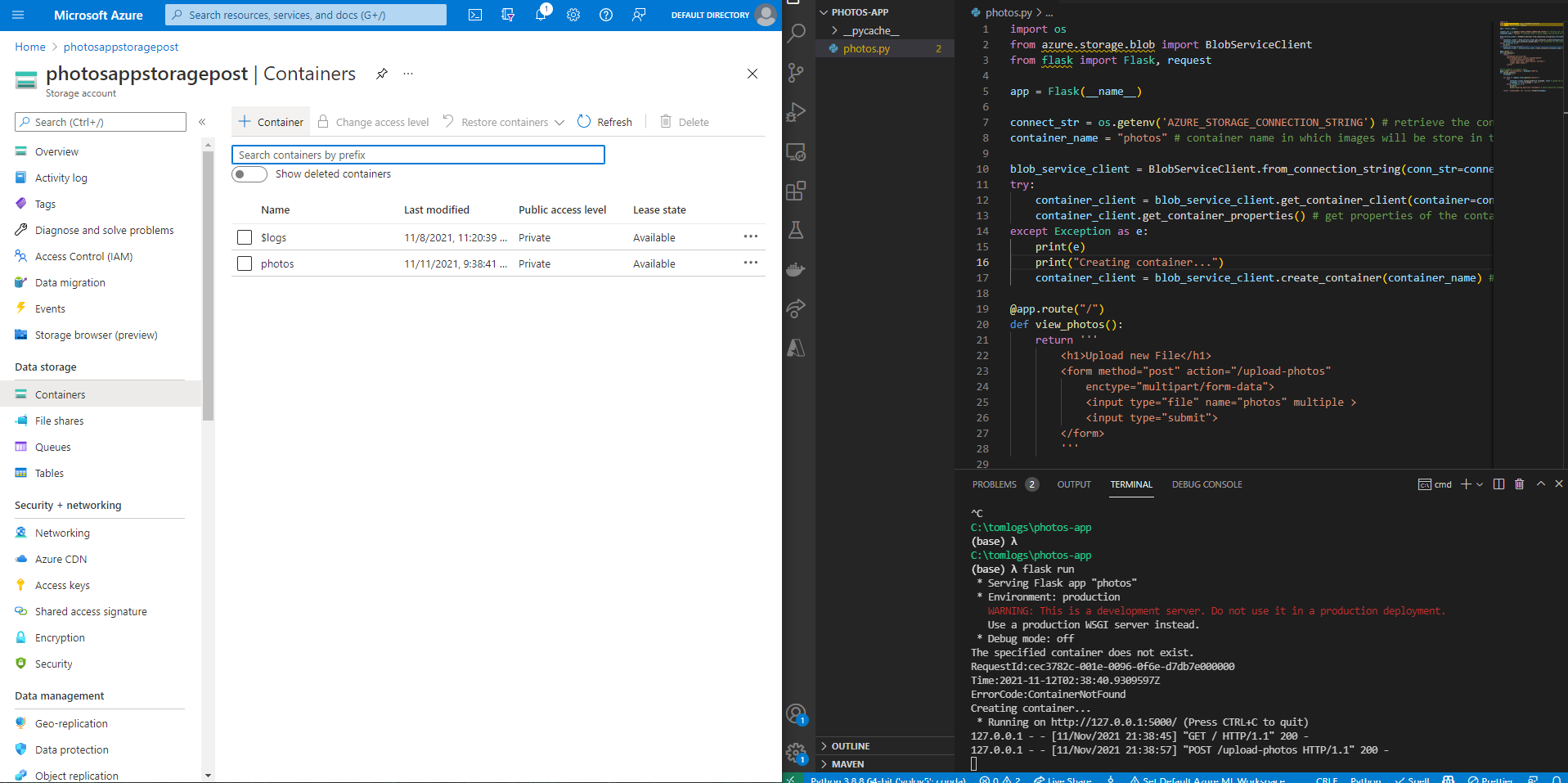1568x783 pixels.
Task: Open VS Code Remote Explorer view
Action: [796, 151]
